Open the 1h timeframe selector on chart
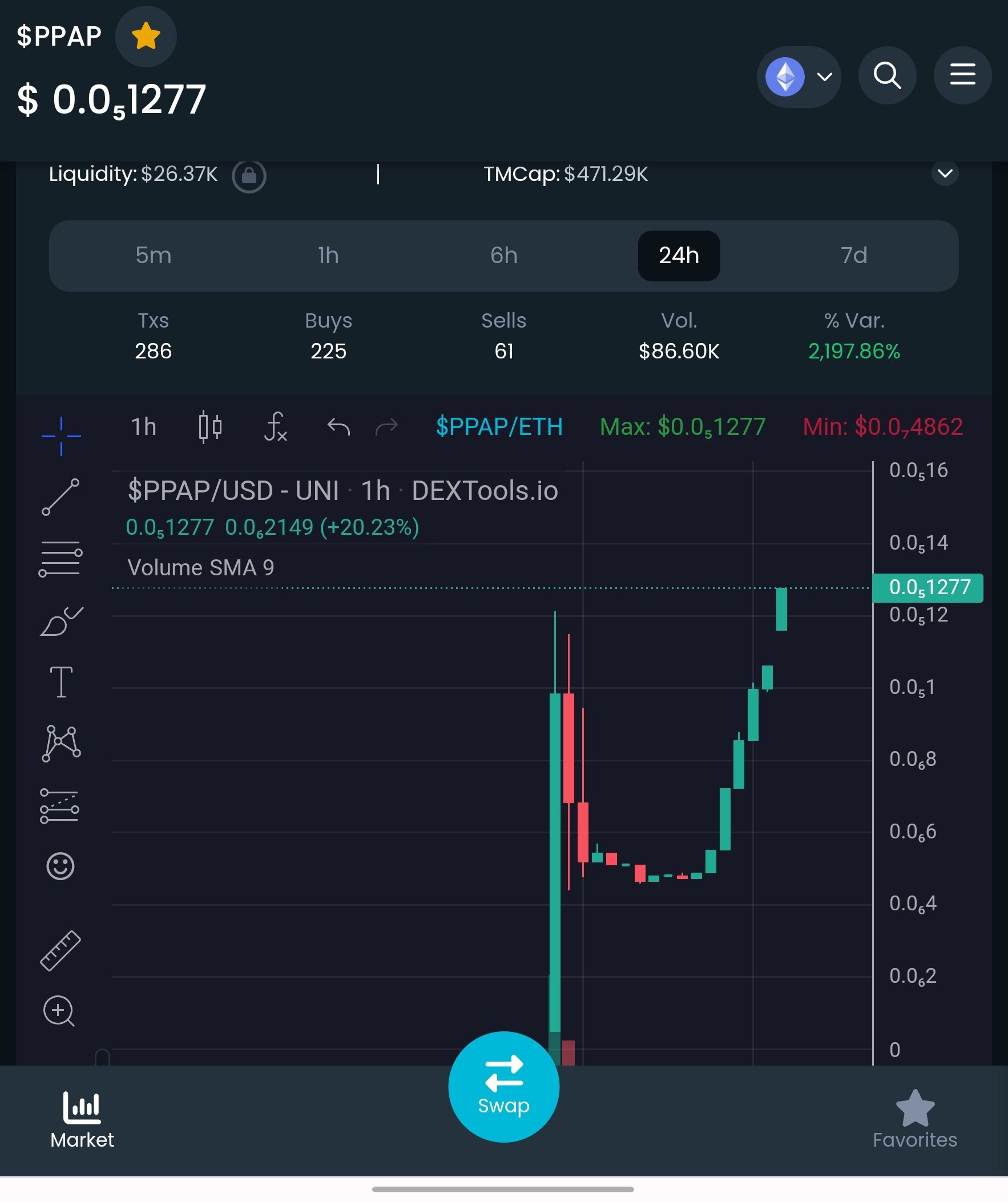1008x1202 pixels. tap(143, 427)
